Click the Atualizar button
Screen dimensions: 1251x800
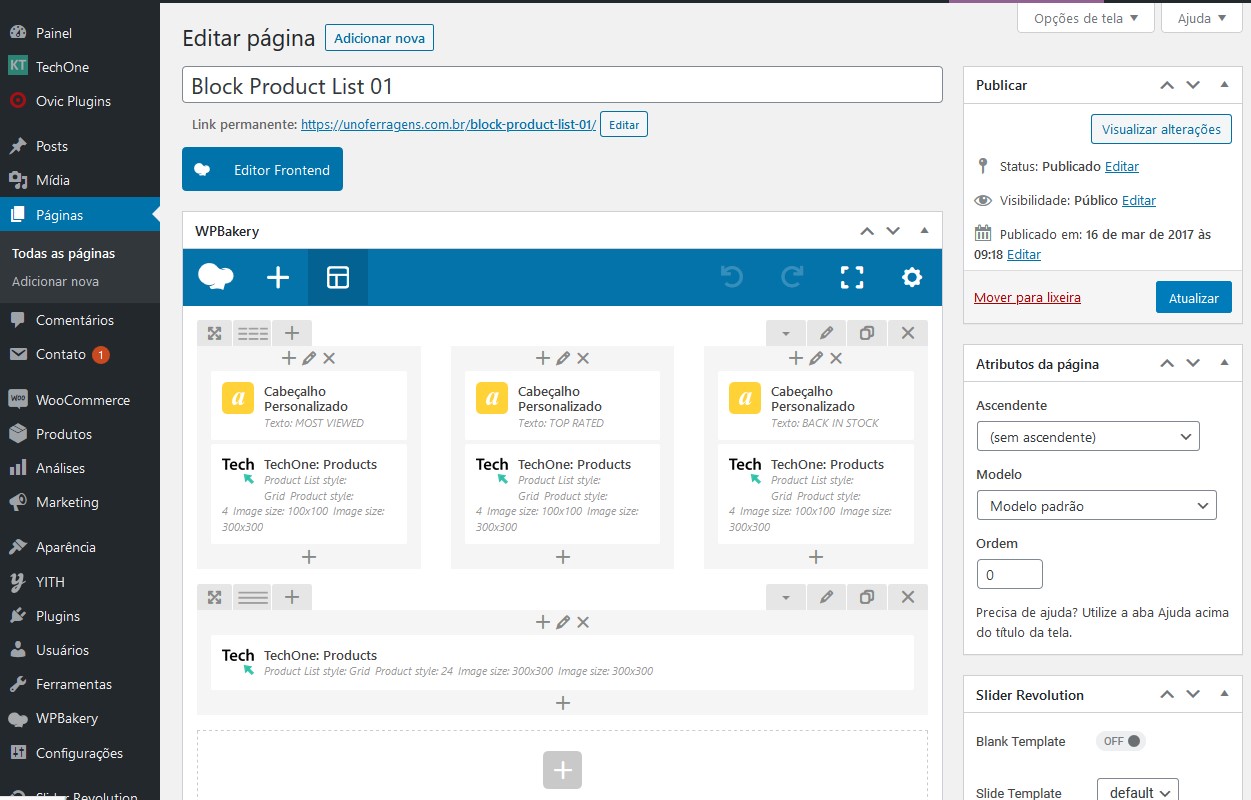point(1194,298)
